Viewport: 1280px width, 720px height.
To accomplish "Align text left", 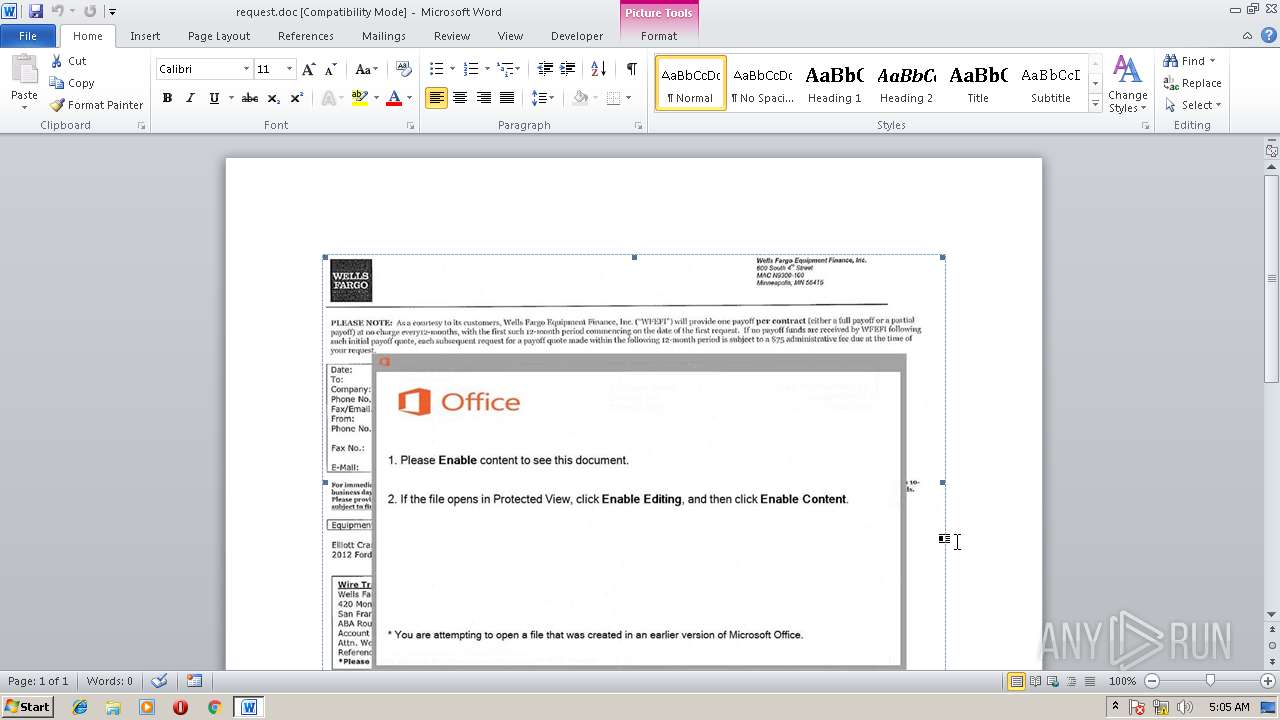I will click(x=436, y=98).
